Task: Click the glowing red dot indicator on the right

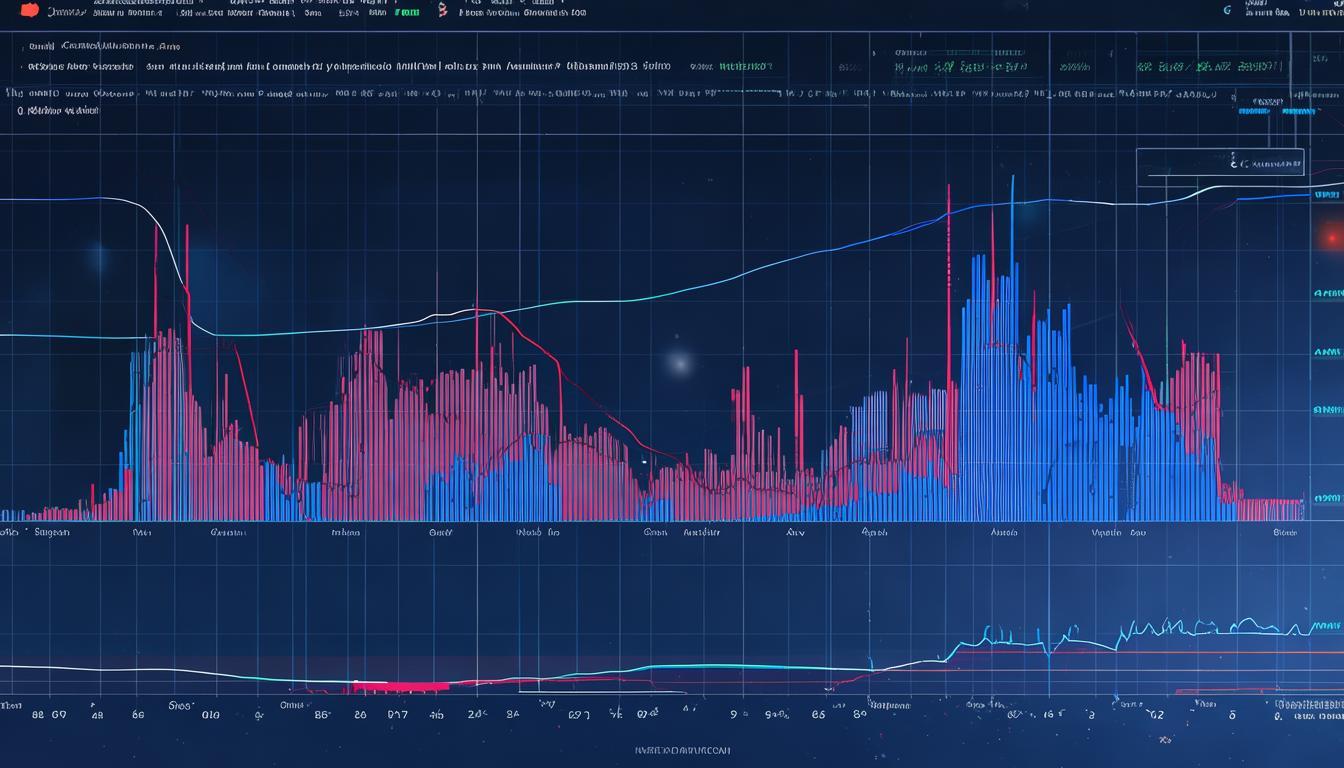Action: pyautogui.click(x=1331, y=238)
